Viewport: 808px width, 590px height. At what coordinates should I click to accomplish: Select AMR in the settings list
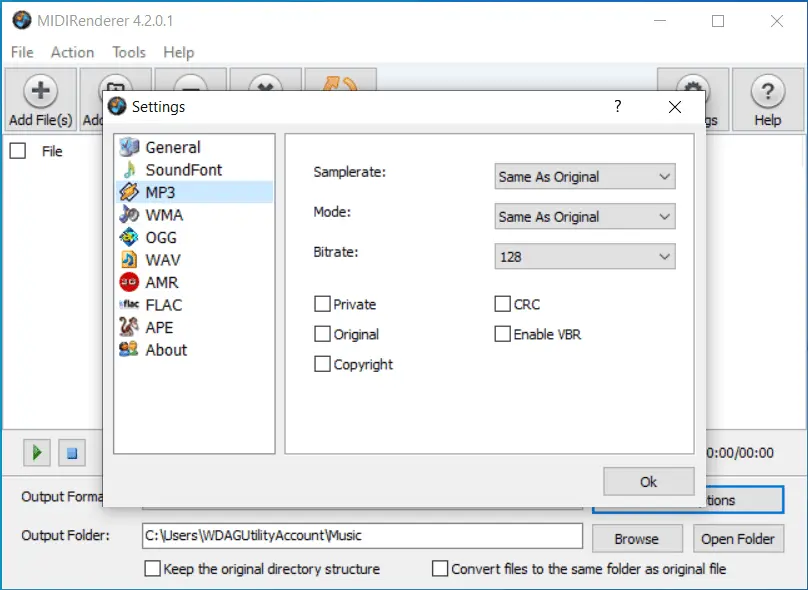(x=194, y=282)
